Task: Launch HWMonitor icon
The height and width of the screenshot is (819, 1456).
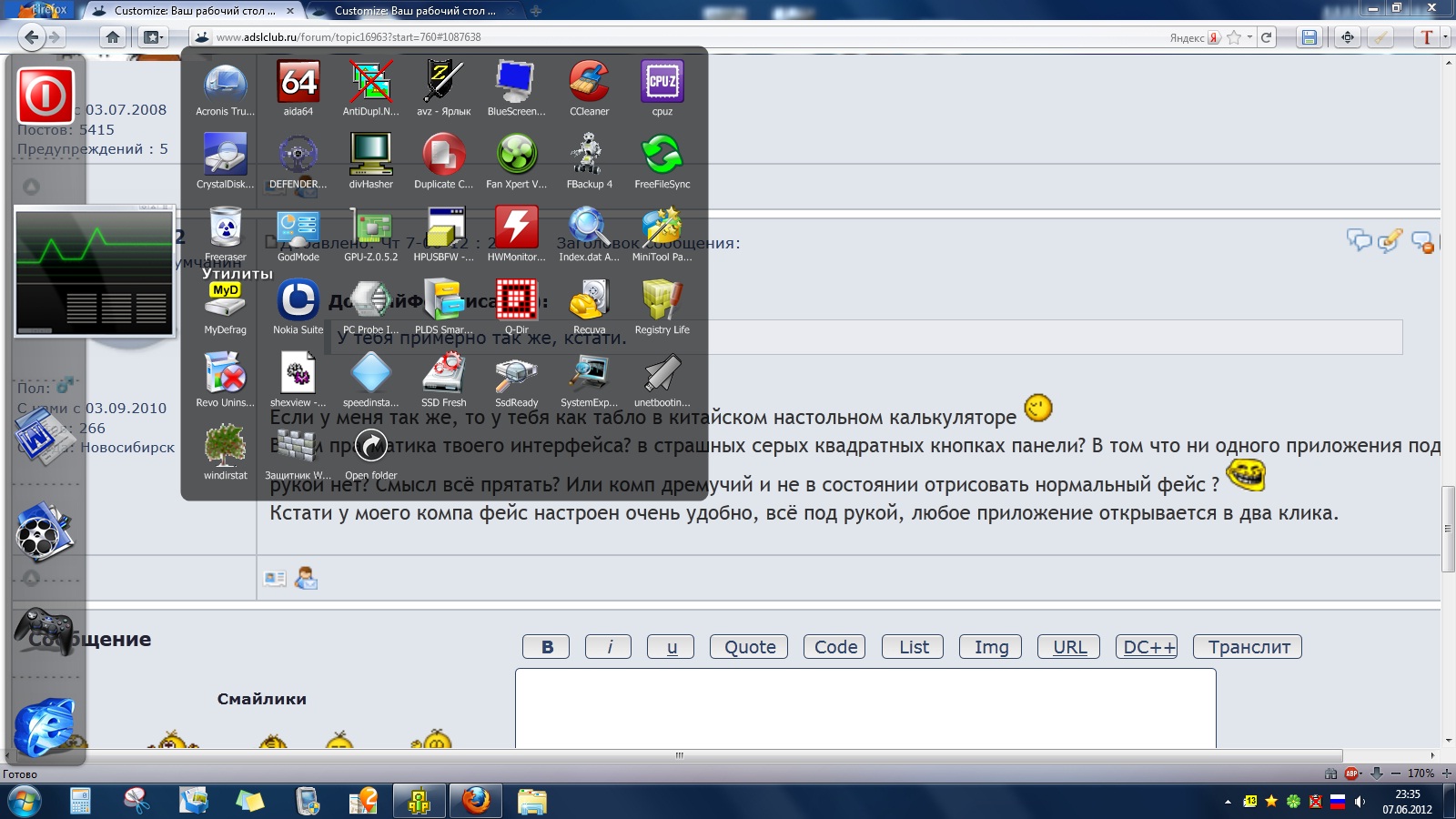Action: [x=517, y=228]
